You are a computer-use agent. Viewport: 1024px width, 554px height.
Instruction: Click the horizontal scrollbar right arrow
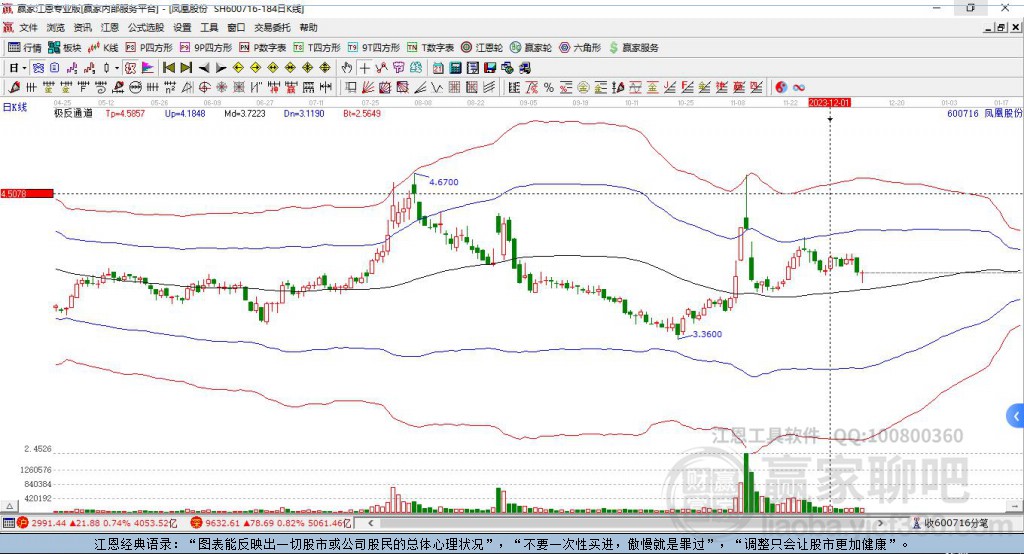tap(880, 523)
